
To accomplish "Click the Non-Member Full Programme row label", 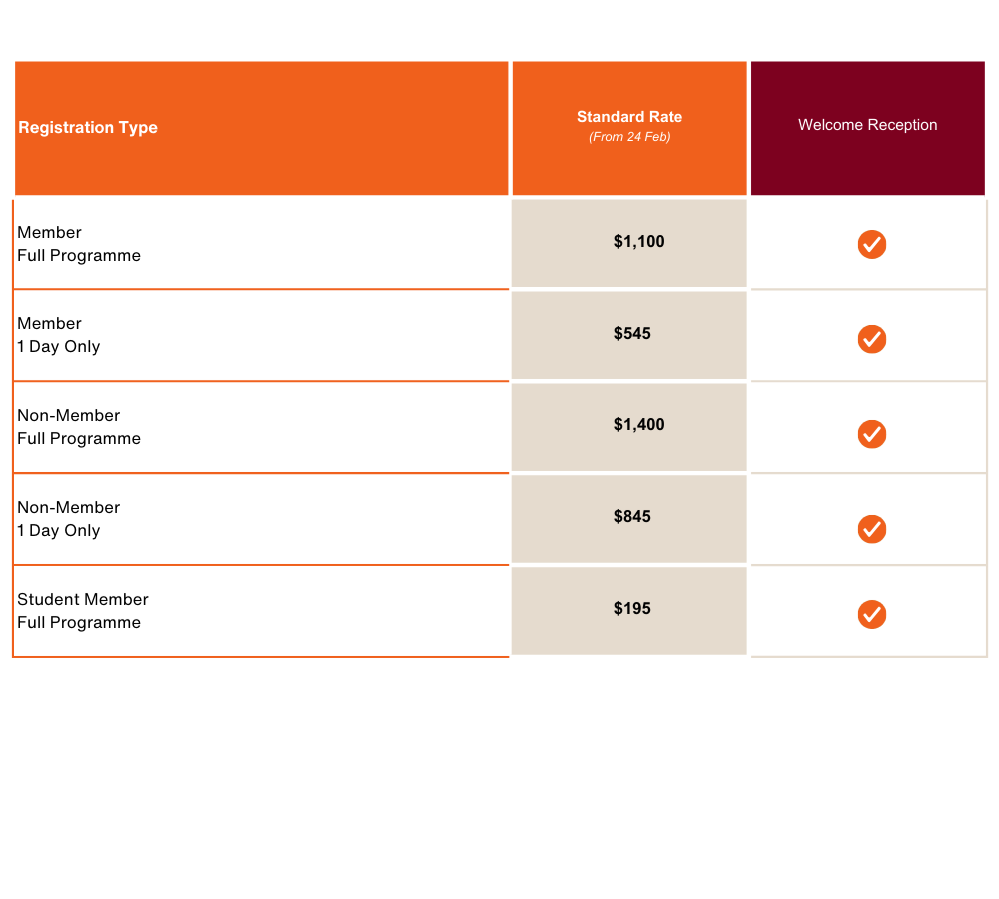I will pyautogui.click(x=79, y=427).
